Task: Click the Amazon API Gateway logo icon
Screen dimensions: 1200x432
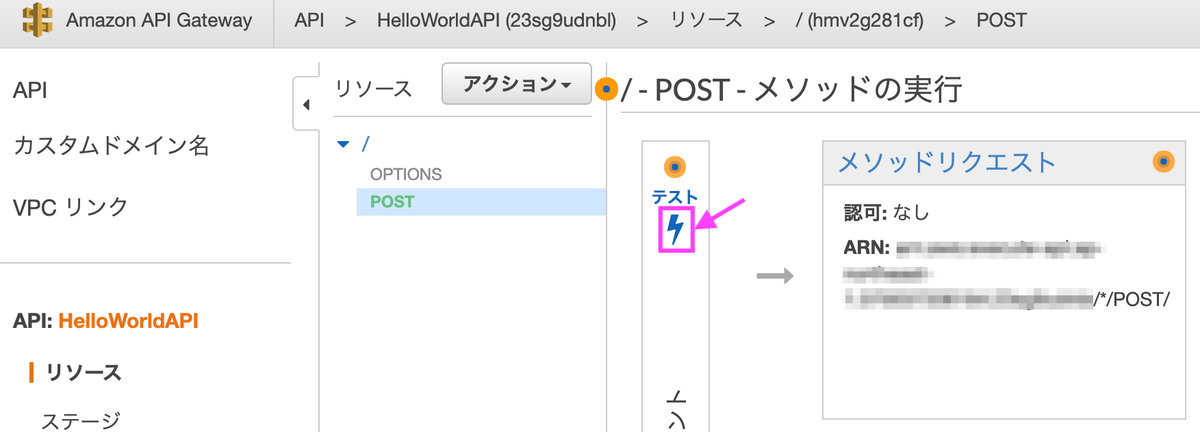Action: (x=38, y=20)
